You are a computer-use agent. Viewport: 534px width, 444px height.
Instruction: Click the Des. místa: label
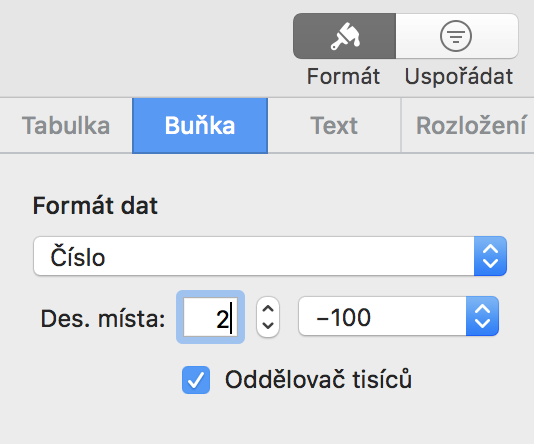tap(103, 319)
